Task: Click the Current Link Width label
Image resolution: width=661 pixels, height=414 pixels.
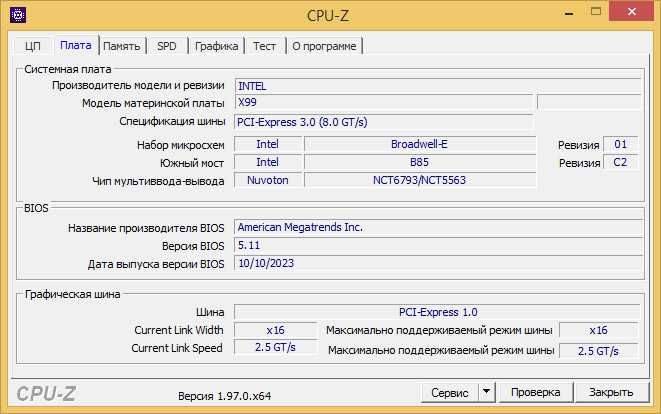Action: click(x=179, y=330)
